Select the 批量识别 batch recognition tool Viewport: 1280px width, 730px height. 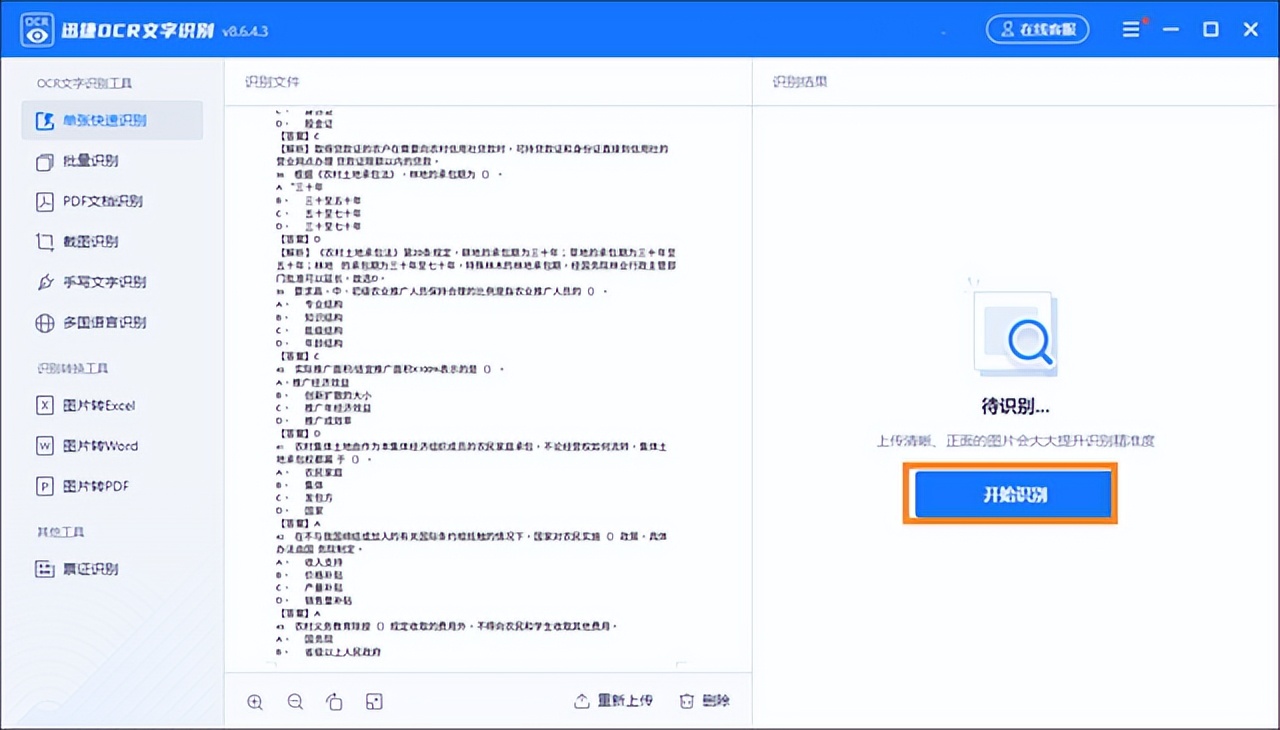92,161
